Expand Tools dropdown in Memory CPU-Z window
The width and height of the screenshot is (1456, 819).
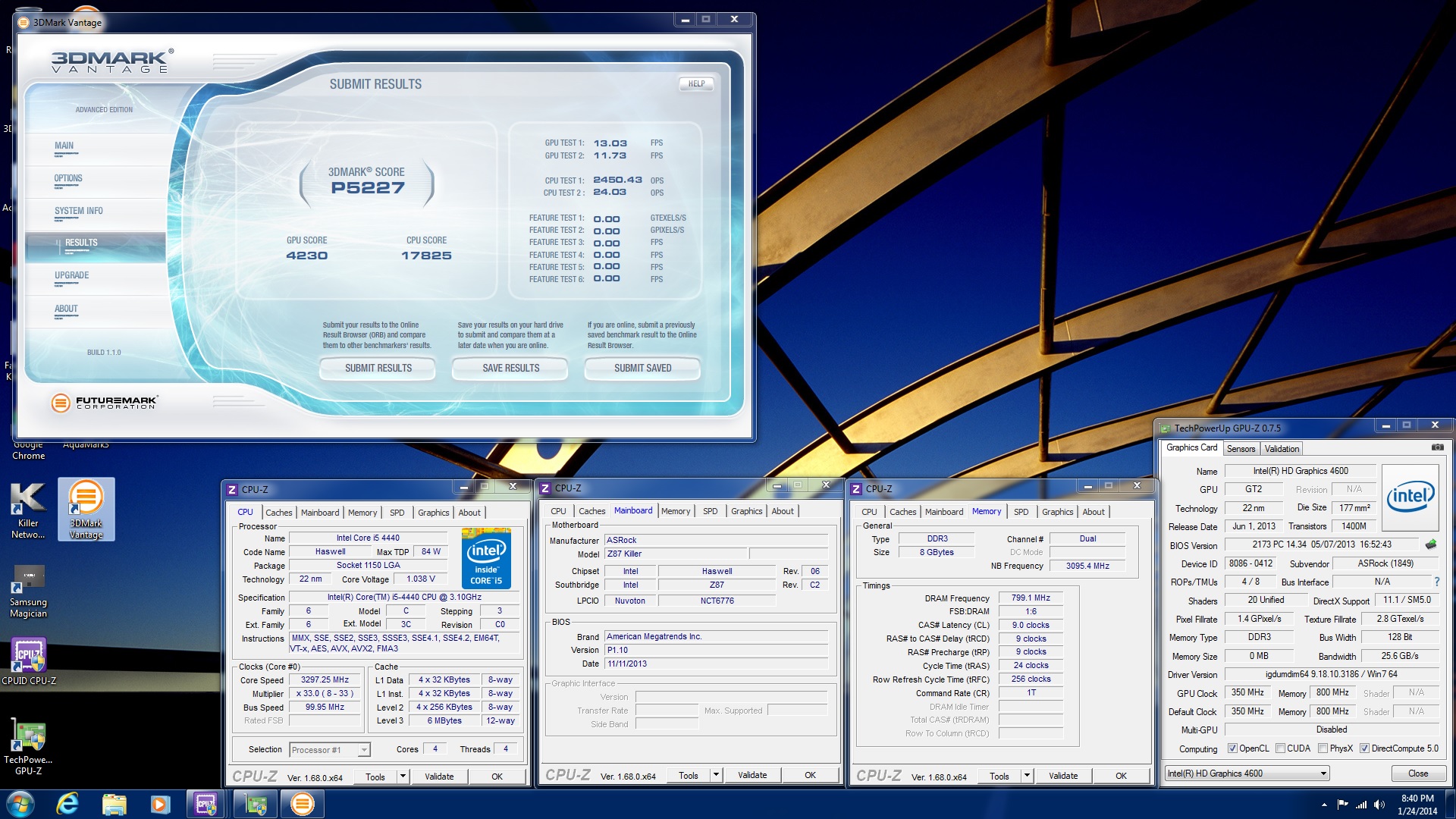[1027, 776]
